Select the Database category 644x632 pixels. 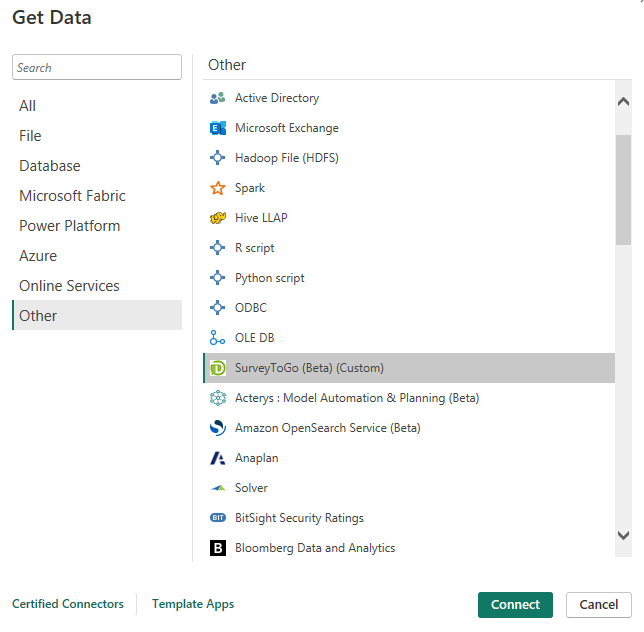coord(97,166)
